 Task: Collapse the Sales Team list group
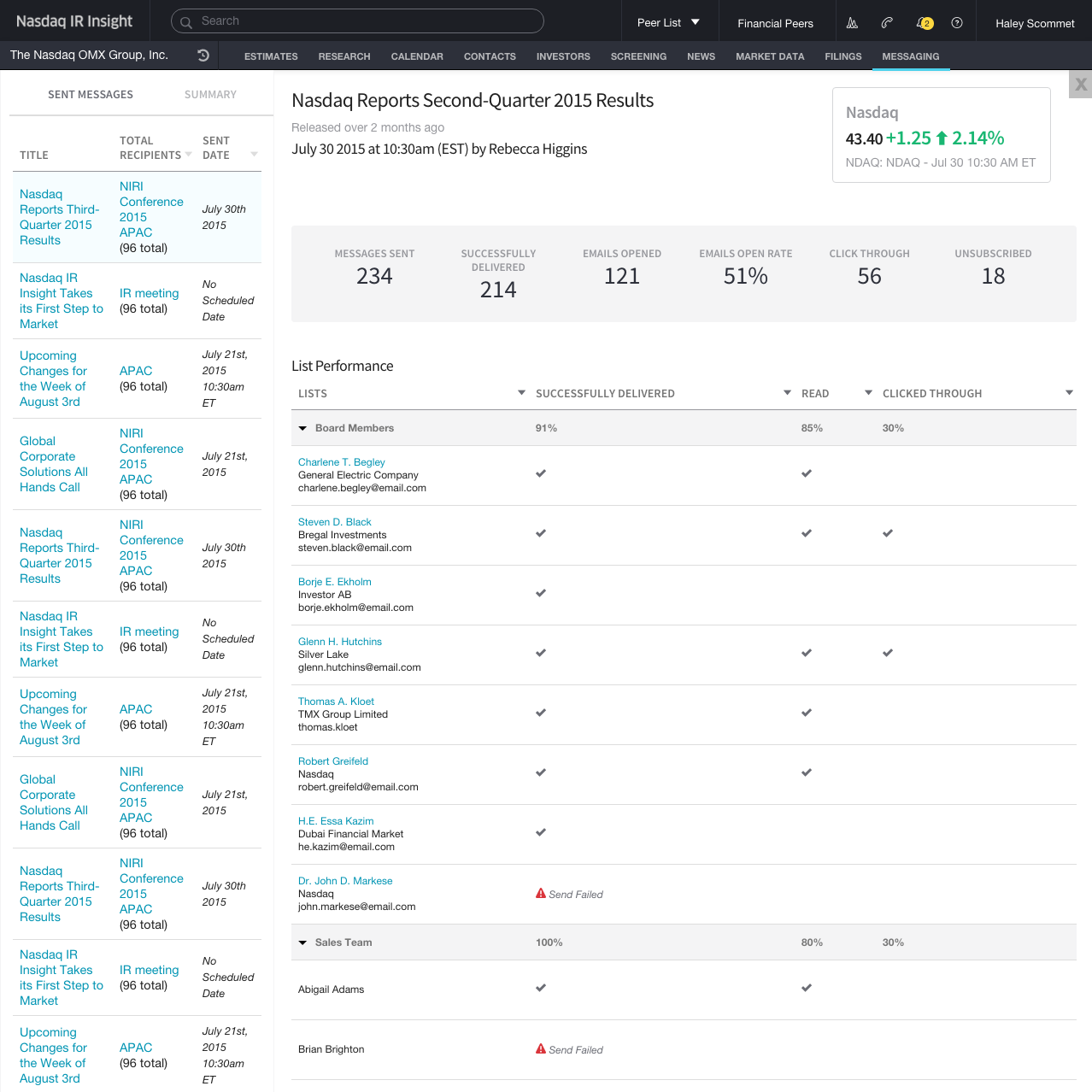click(x=302, y=942)
